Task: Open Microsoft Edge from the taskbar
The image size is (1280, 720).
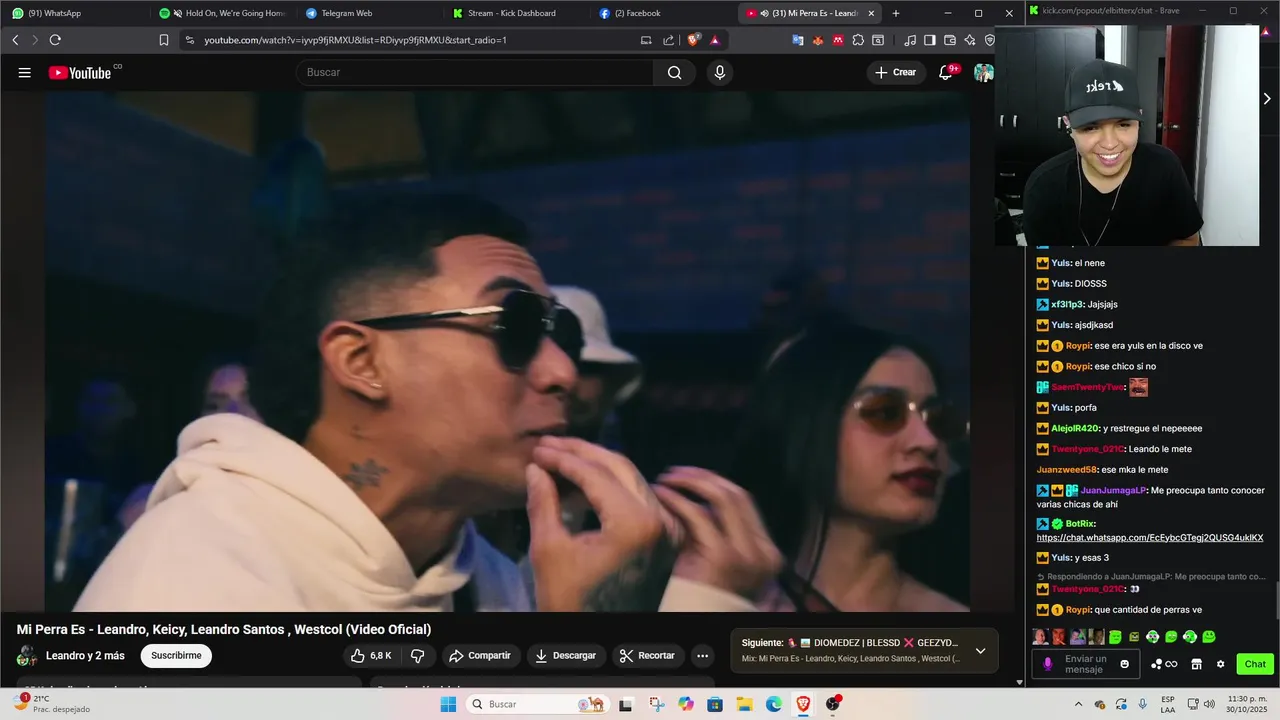Action: tap(774, 704)
